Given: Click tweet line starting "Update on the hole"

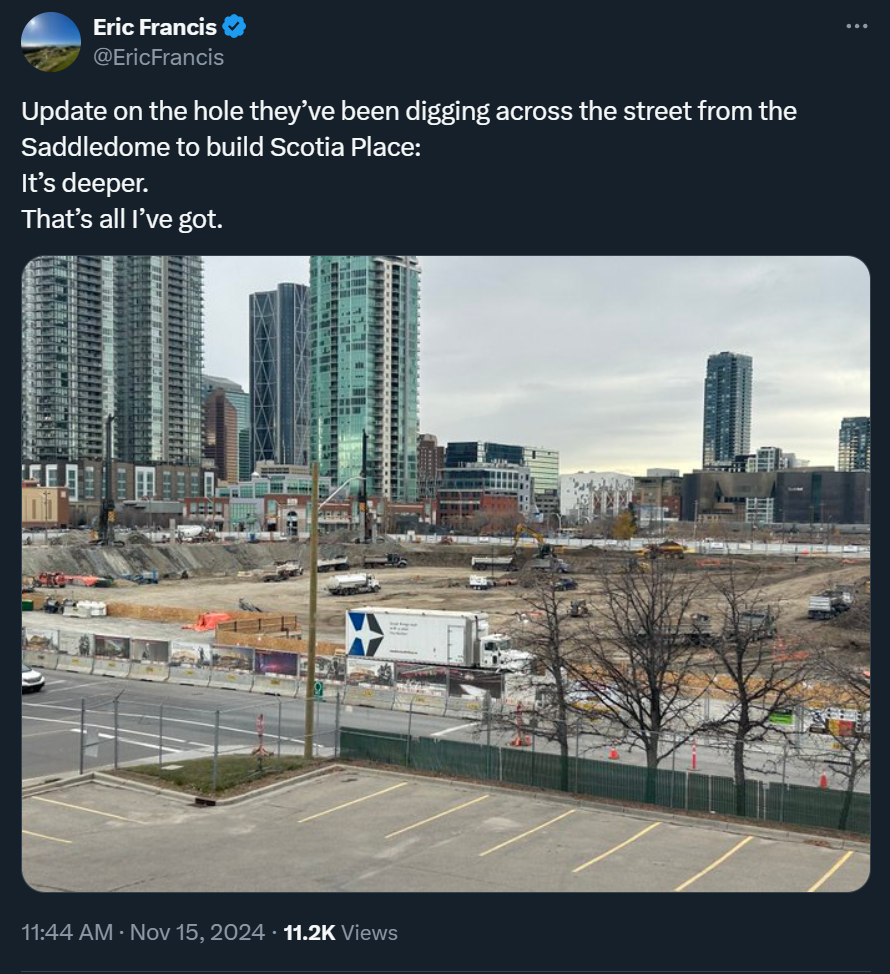Looking at the screenshot, I should point(409,111).
